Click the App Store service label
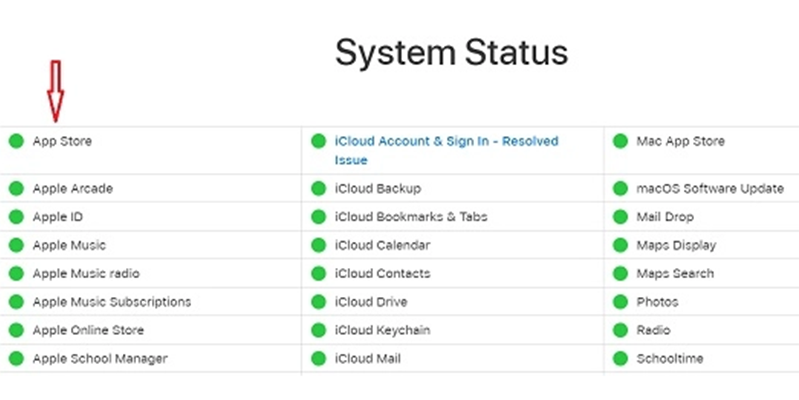799x400 pixels. pos(62,142)
